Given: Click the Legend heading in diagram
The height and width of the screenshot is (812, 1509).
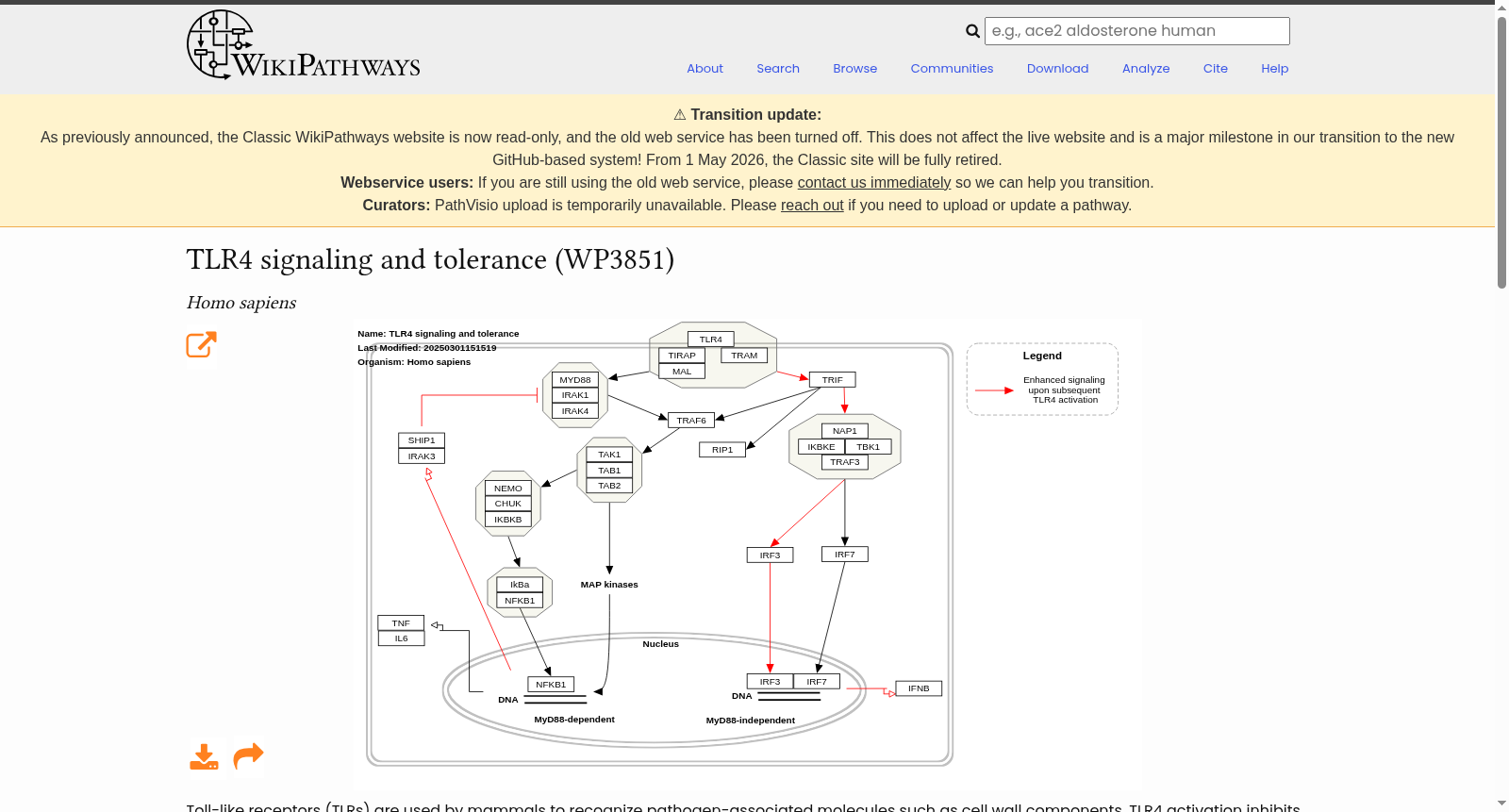Looking at the screenshot, I should (1042, 356).
